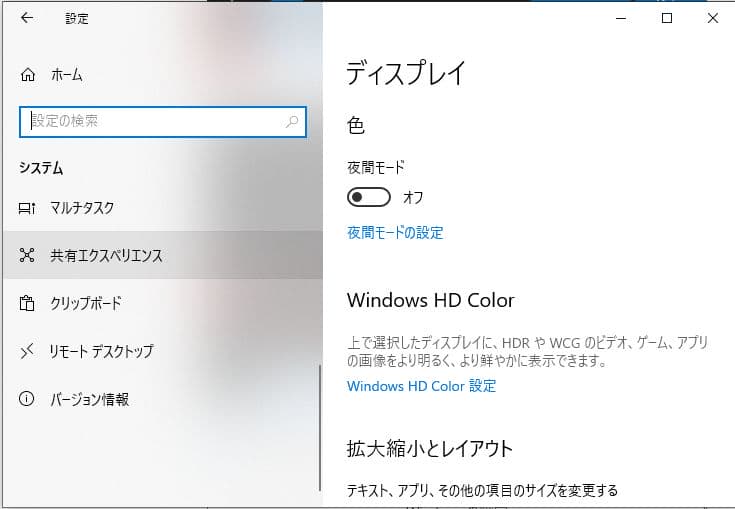Open バージョン情報 page
Image resolution: width=735 pixels, height=509 pixels.
[x=163, y=399]
